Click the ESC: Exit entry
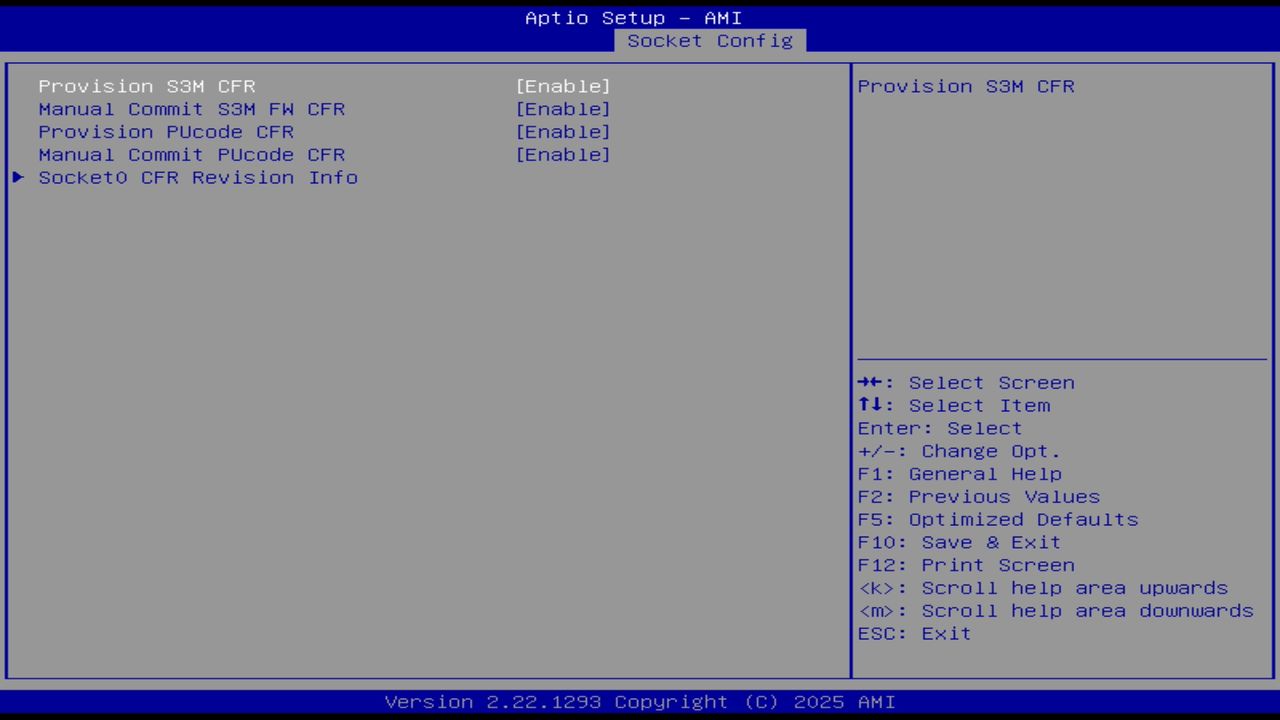 click(913, 633)
